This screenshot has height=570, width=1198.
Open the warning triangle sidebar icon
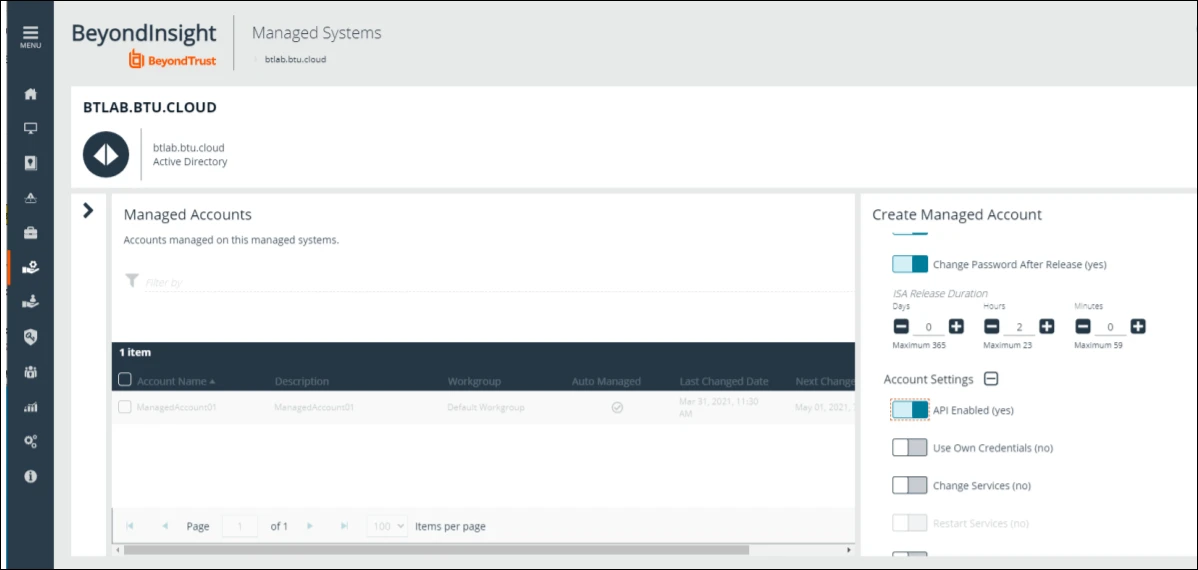tap(31, 198)
